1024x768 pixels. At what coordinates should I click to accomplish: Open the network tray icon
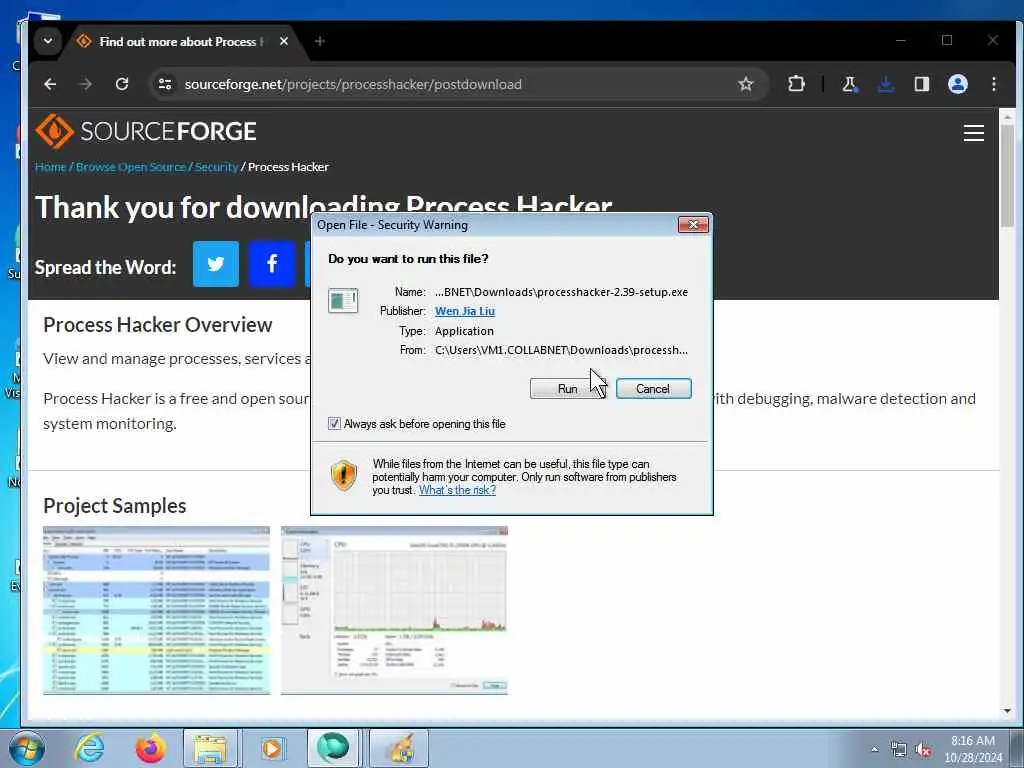pos(899,750)
